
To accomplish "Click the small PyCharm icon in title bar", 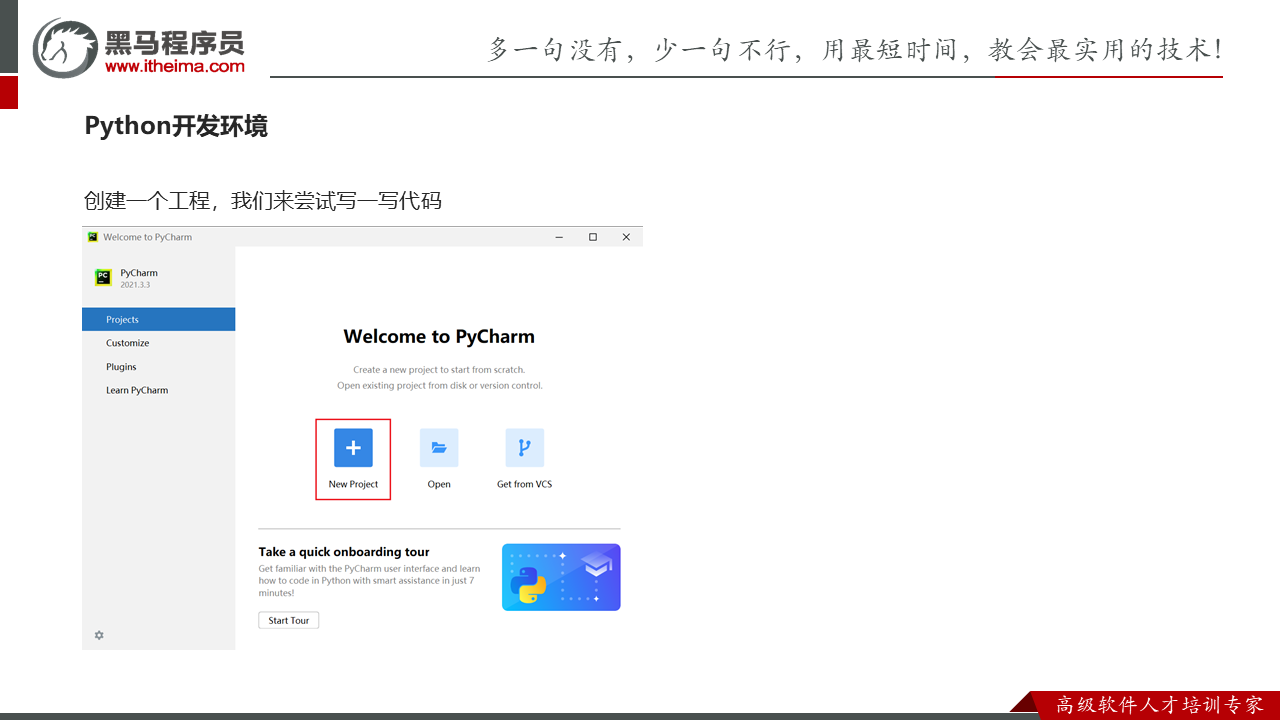I will (x=93, y=237).
